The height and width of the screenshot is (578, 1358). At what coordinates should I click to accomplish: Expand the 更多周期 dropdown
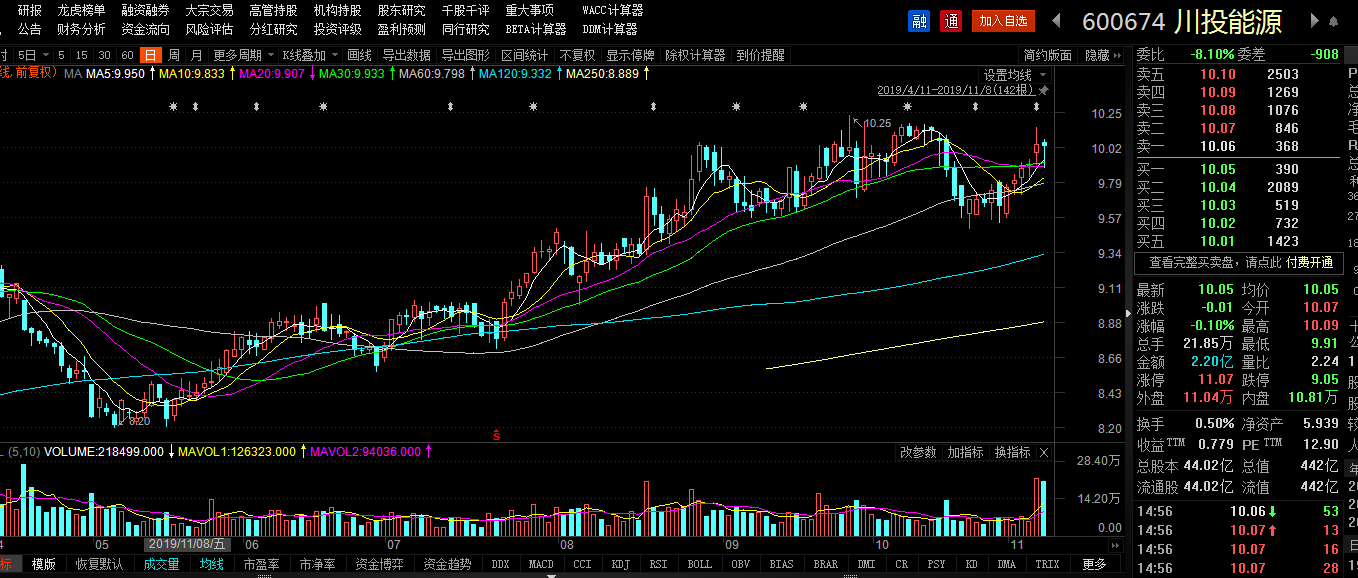(x=241, y=55)
